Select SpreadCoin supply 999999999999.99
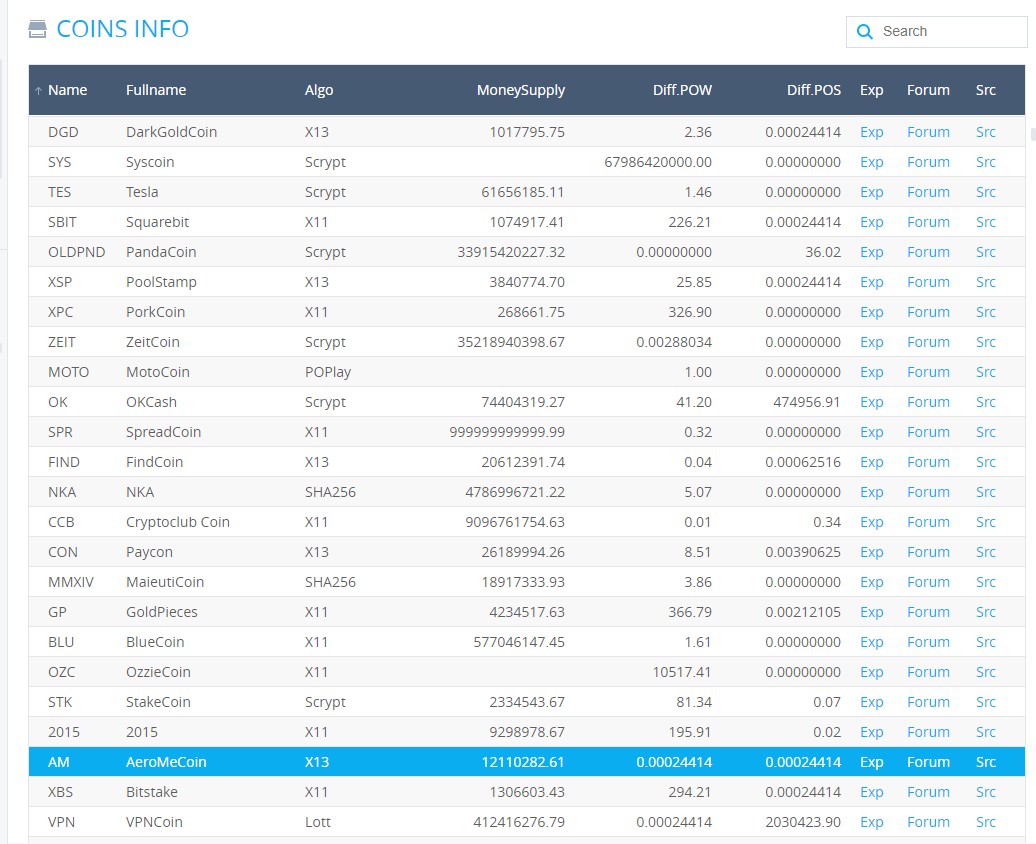The width and height of the screenshot is (1036, 844). 507,432
